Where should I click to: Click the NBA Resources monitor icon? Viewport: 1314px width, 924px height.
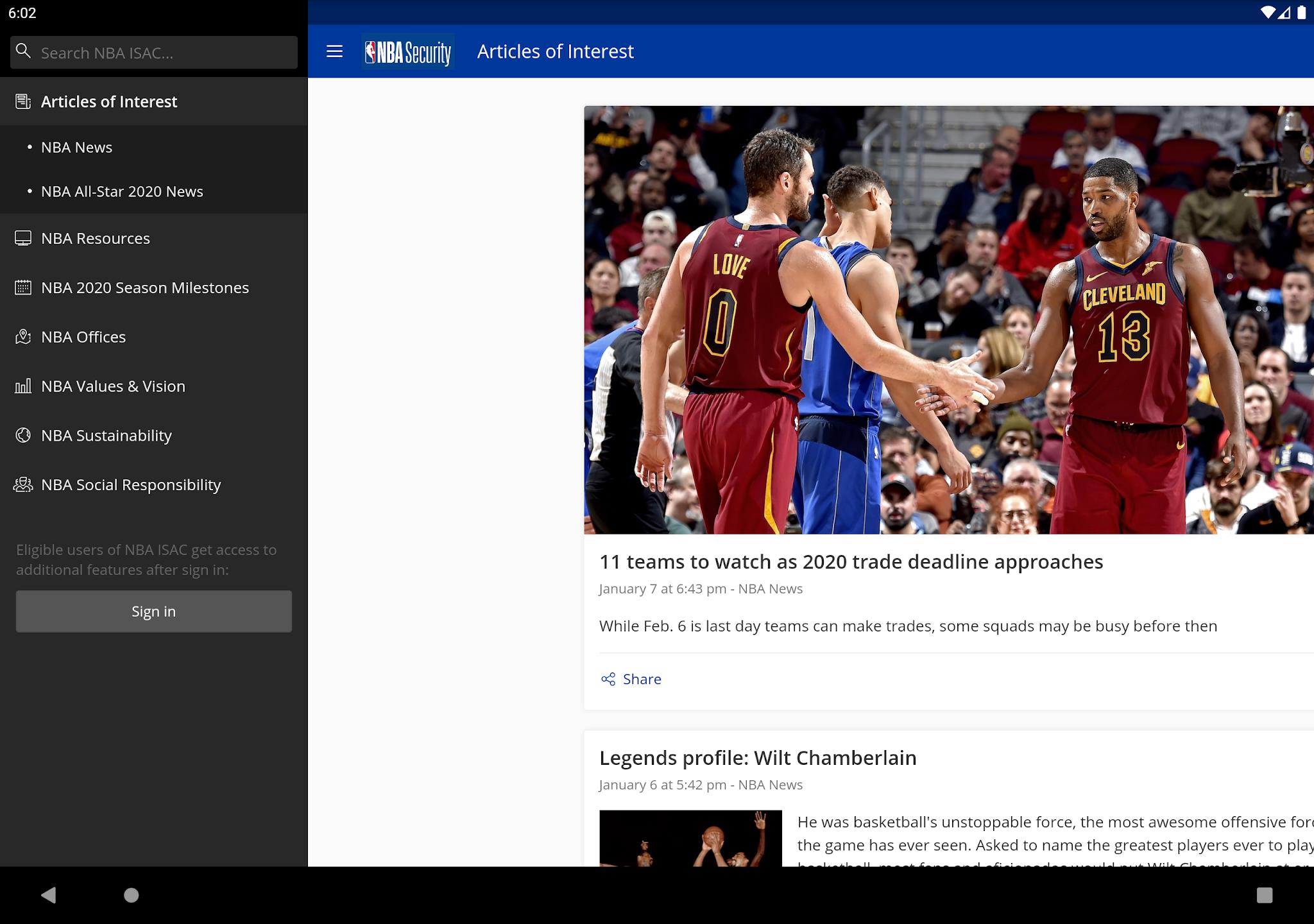(x=23, y=238)
